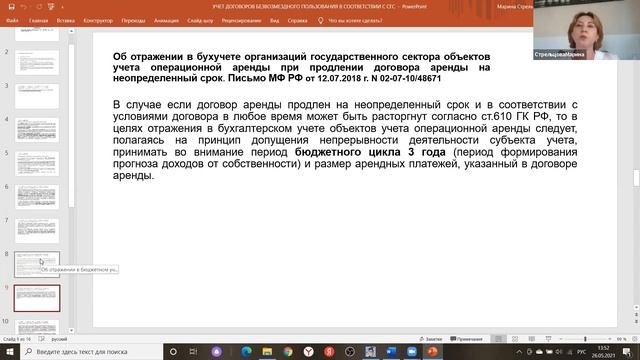Open the Конструктор ribbon tab
Screen dimensions: 640x360
pos(98,20)
